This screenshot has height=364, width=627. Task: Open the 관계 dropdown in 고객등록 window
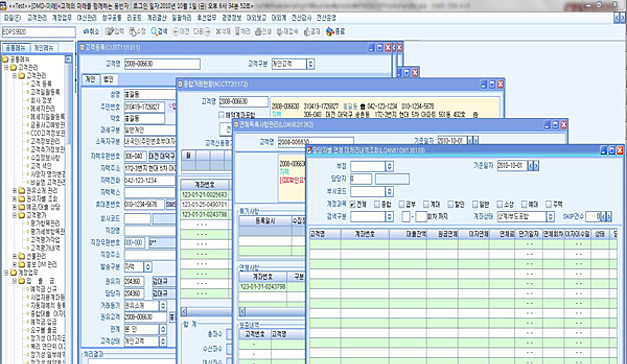click(x=163, y=330)
